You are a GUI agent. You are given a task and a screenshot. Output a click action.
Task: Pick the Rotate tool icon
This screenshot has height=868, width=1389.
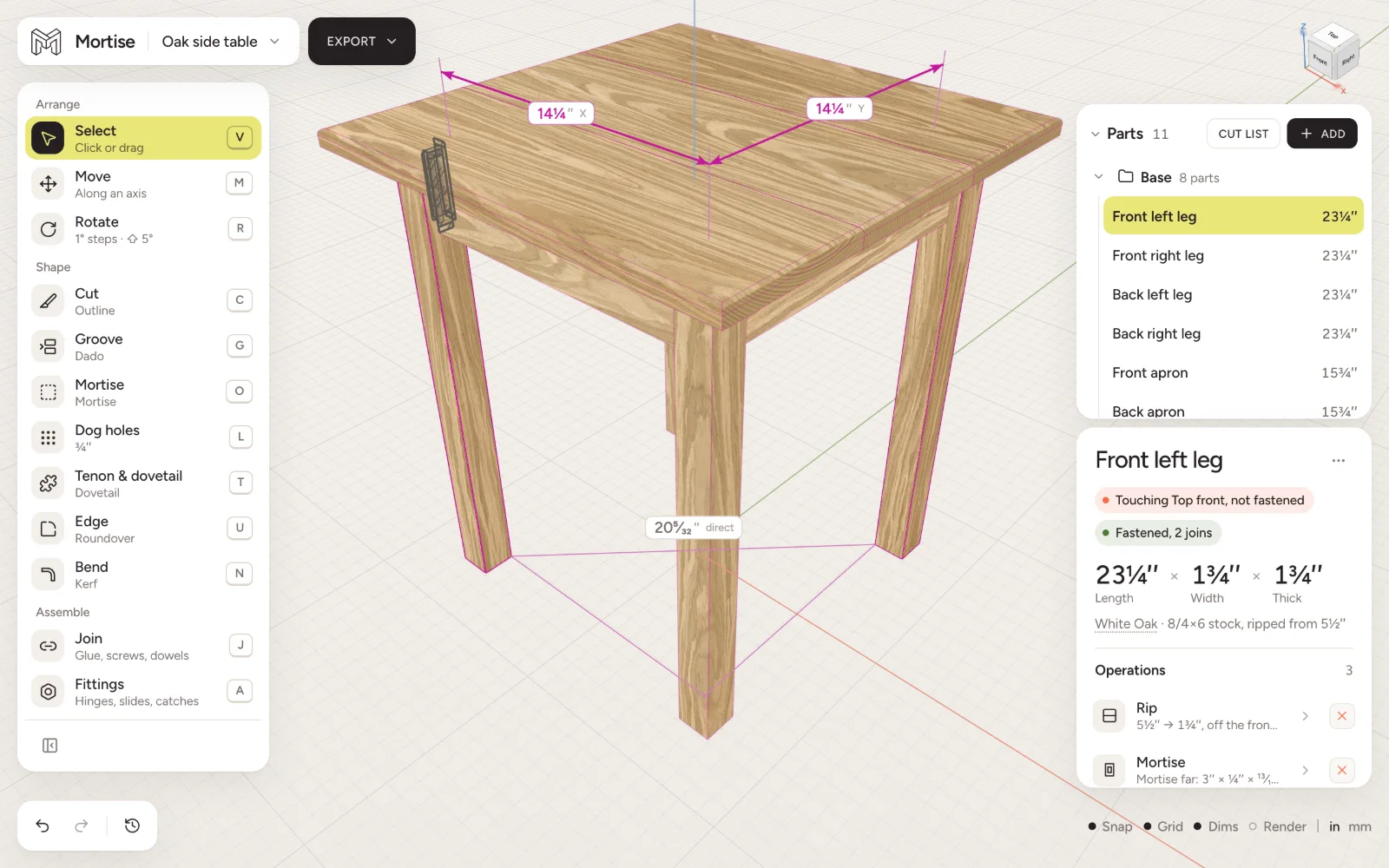[x=49, y=229]
